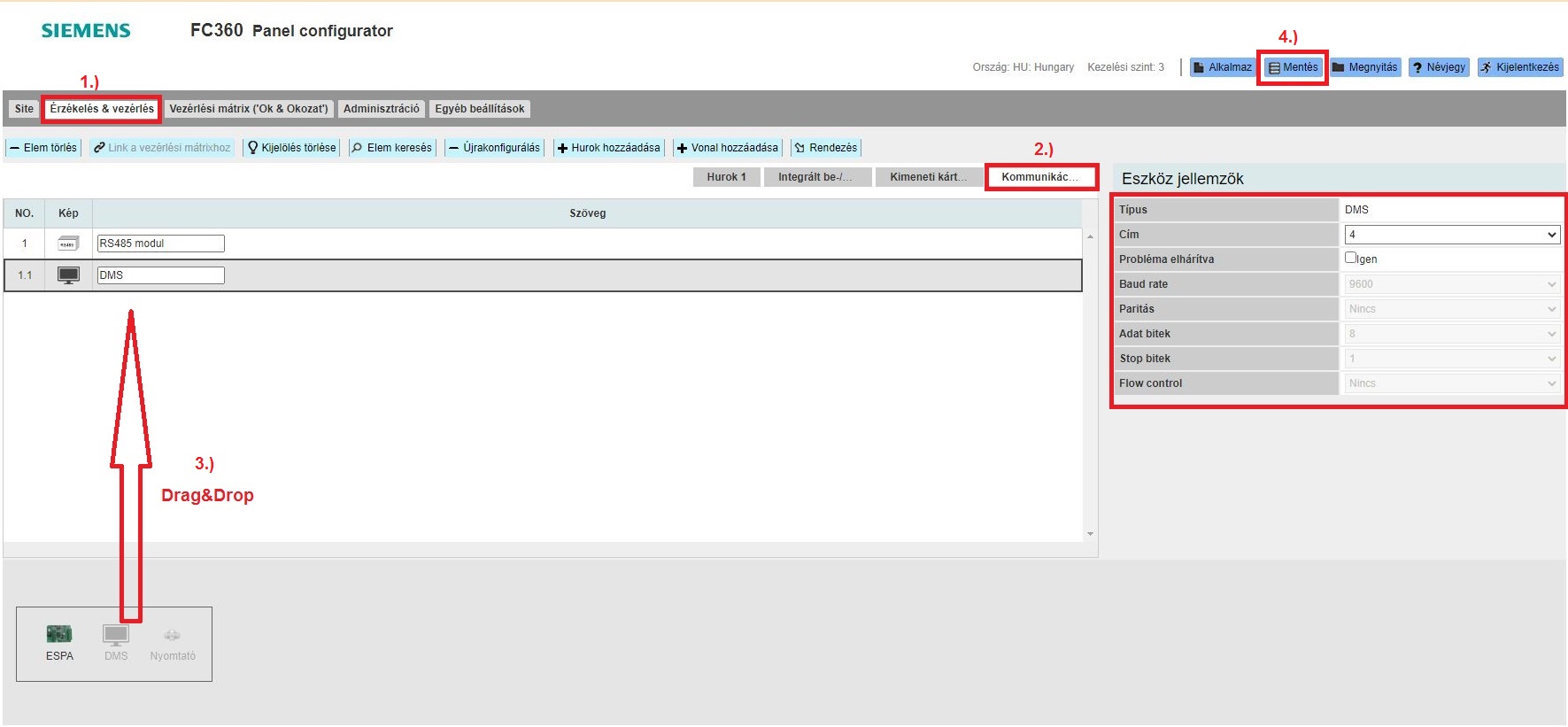Click the Nyomtató printer icon
1568x727 pixels.
(173, 635)
